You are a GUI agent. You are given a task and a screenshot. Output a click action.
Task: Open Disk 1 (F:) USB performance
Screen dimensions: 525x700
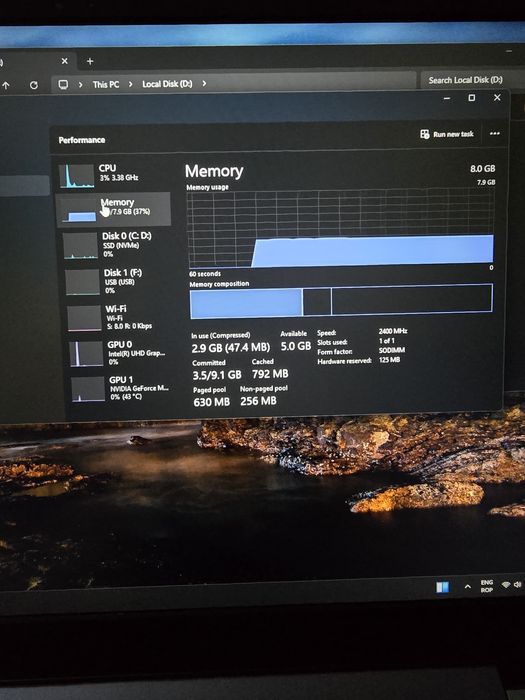pos(116,281)
